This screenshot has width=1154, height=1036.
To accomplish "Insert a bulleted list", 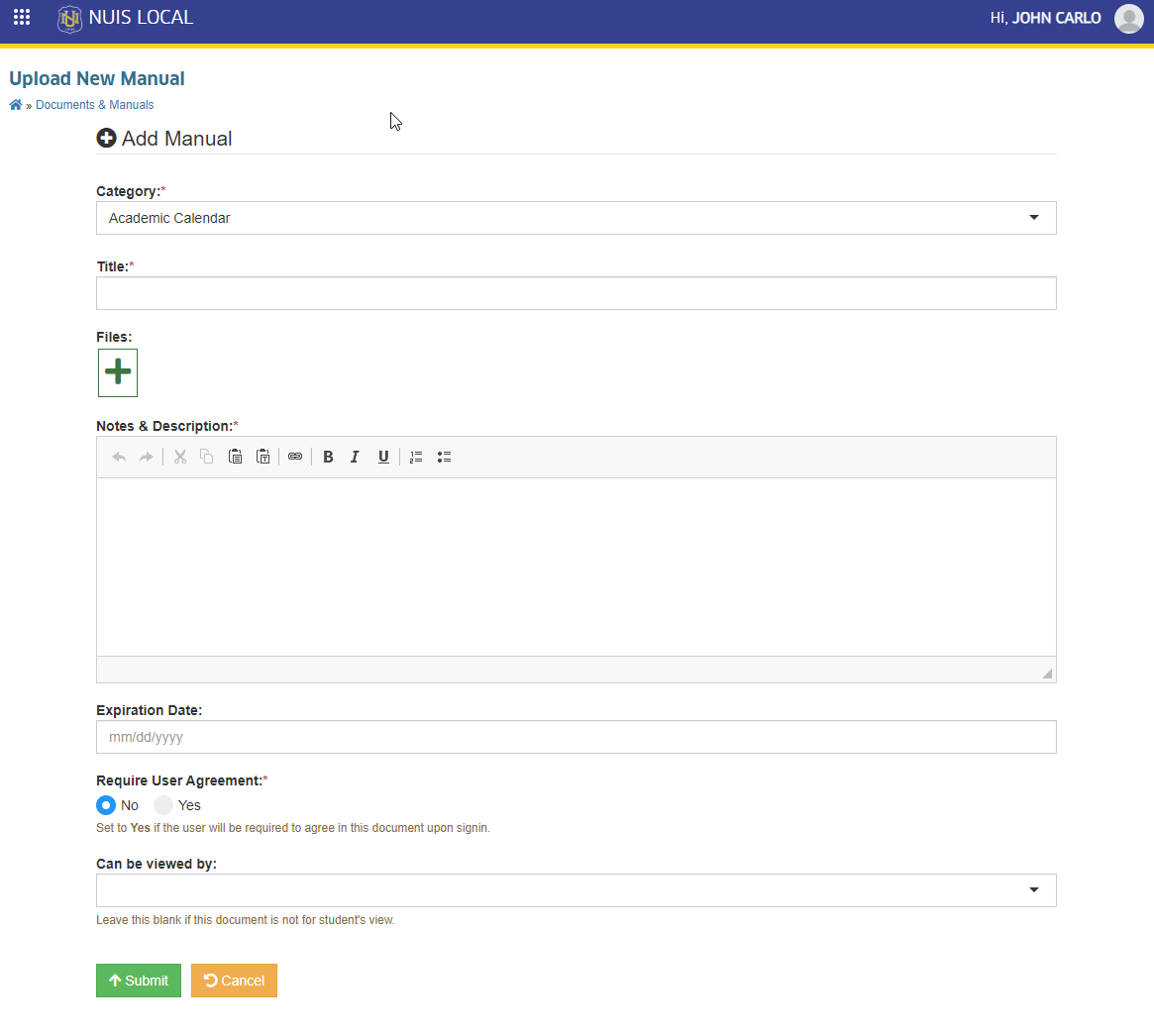I will (x=444, y=457).
